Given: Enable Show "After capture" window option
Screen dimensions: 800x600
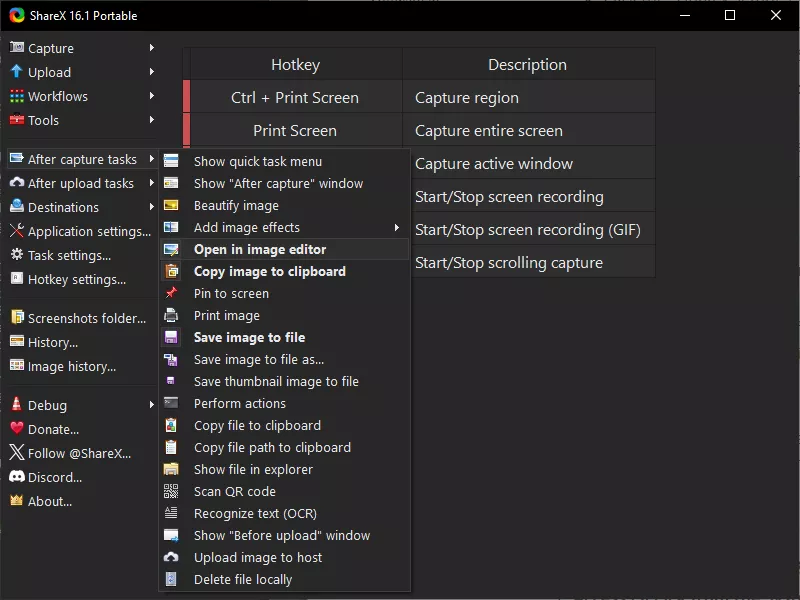Looking at the screenshot, I should pos(285,183).
